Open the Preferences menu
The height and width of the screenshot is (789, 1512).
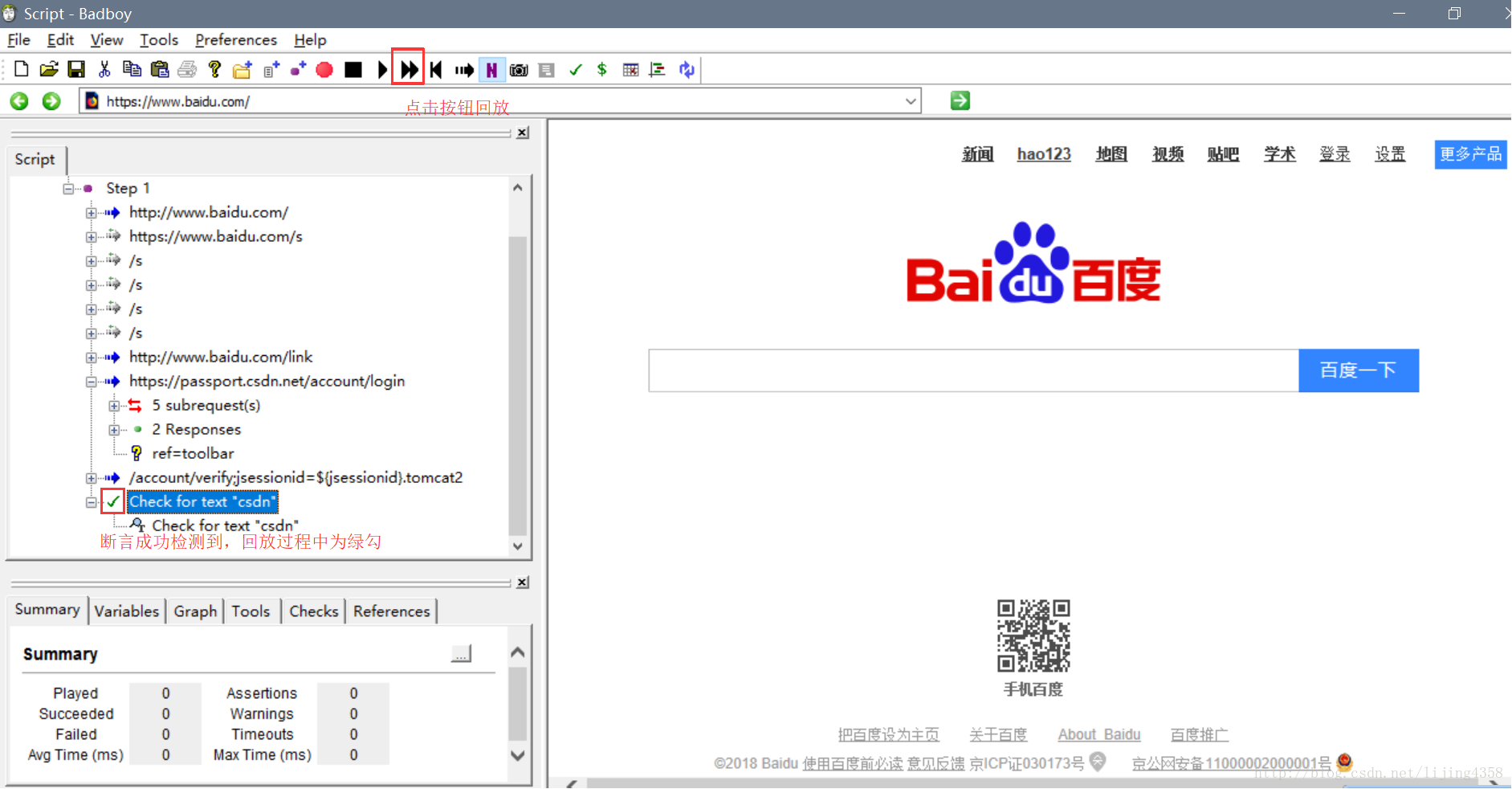click(236, 39)
